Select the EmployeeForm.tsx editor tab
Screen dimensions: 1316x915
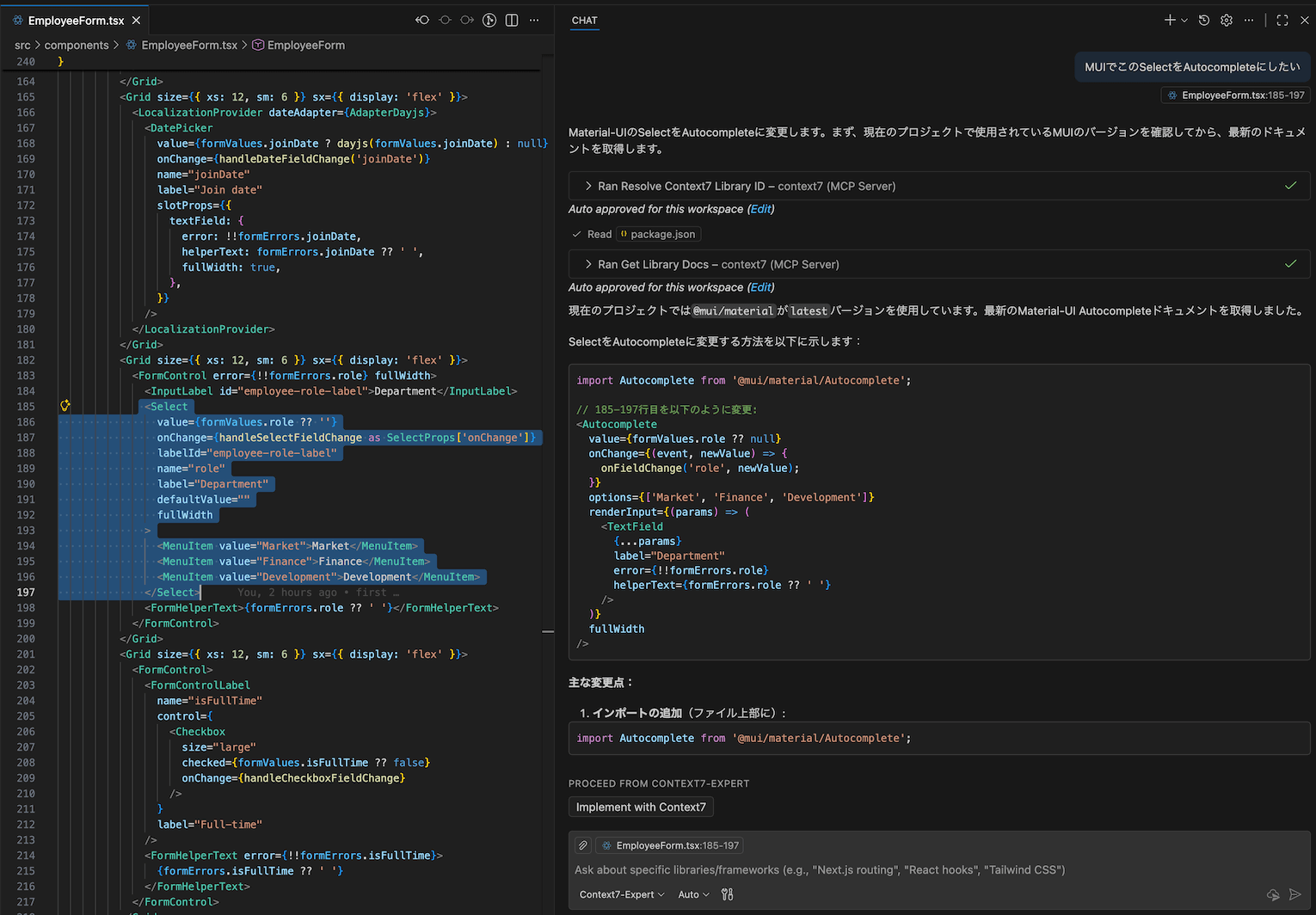[x=76, y=20]
